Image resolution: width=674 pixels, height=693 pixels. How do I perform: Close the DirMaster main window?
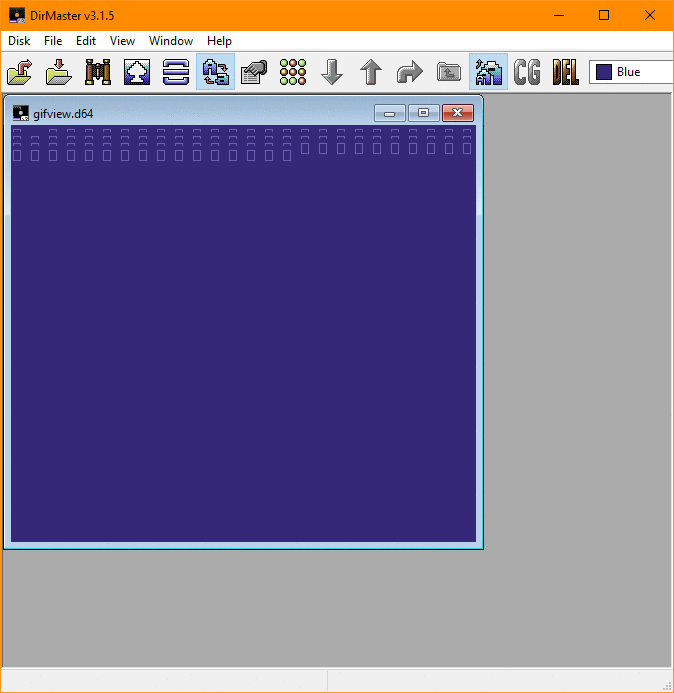(650, 15)
